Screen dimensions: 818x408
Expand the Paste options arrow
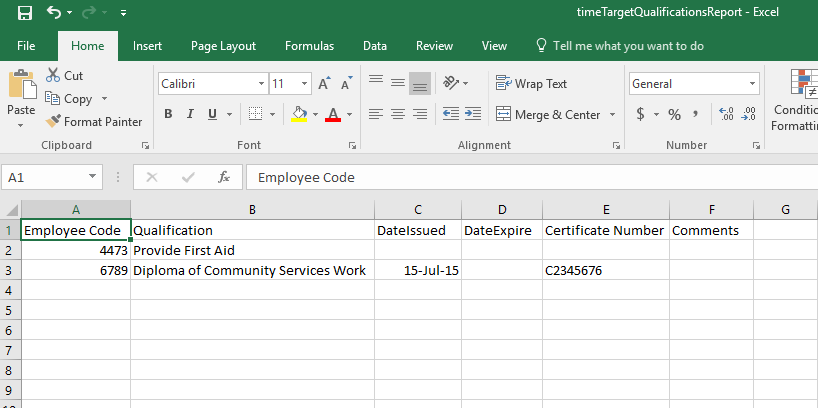click(x=21, y=125)
